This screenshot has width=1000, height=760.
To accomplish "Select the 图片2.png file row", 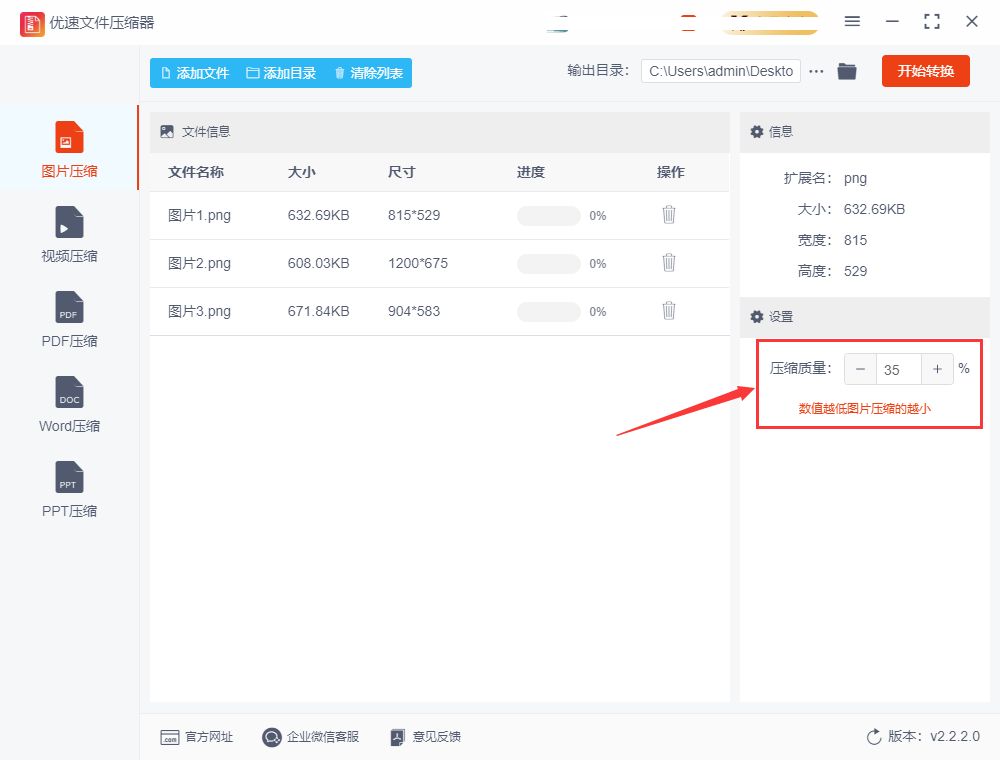I will 439,263.
